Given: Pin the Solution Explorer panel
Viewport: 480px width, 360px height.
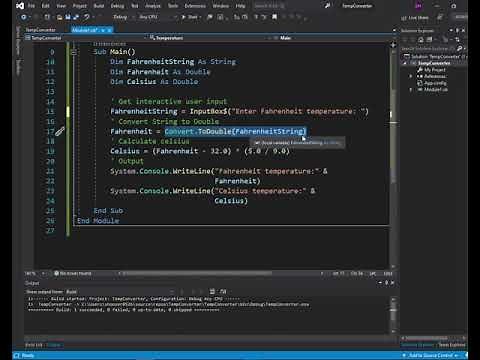Looking at the screenshot, I should (x=457, y=30).
